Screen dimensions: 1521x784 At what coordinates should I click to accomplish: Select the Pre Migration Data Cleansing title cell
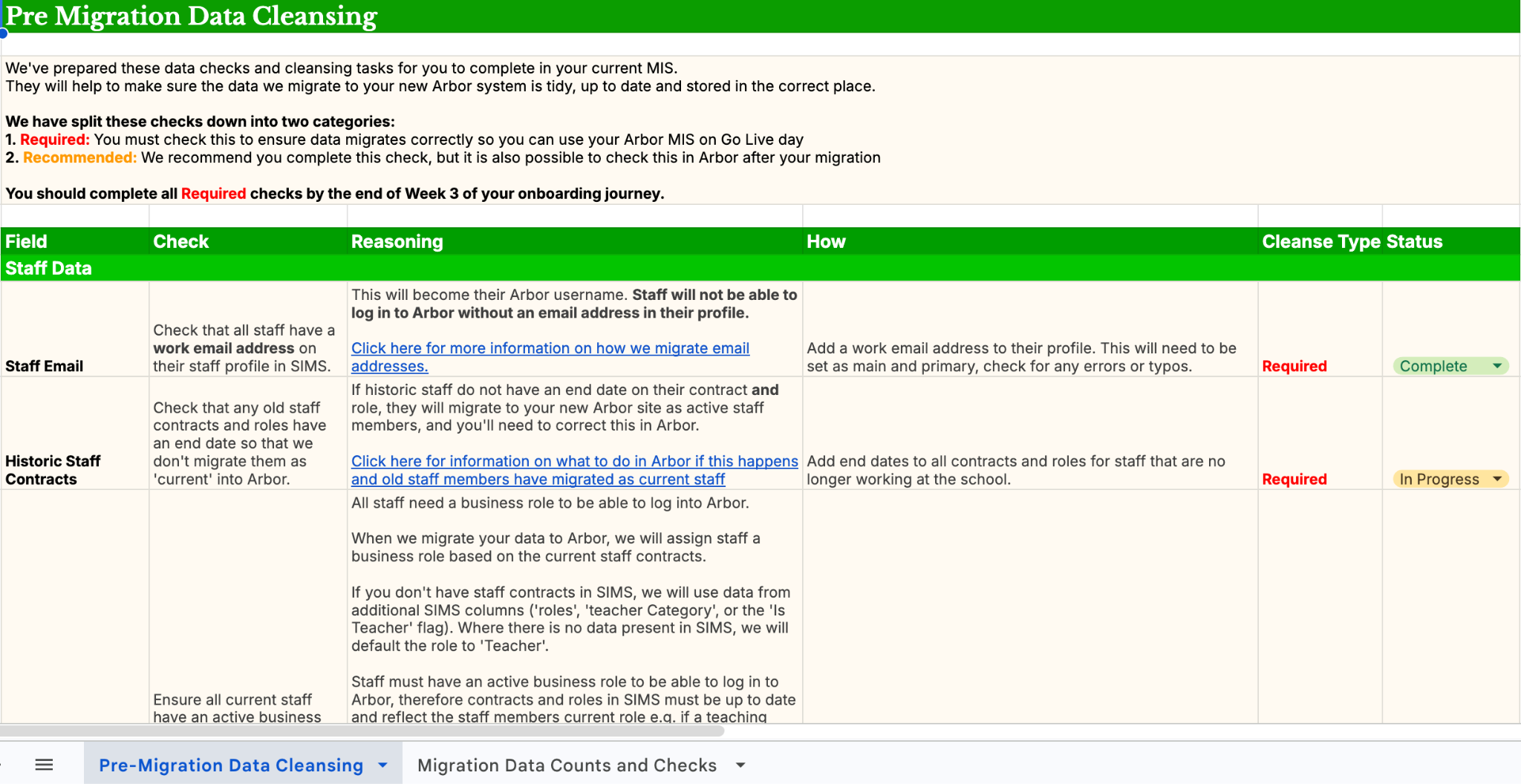191,16
